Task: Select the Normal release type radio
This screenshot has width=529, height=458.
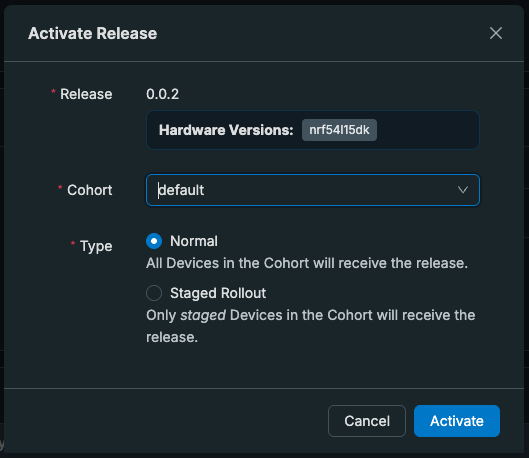Action: pyautogui.click(x=154, y=241)
